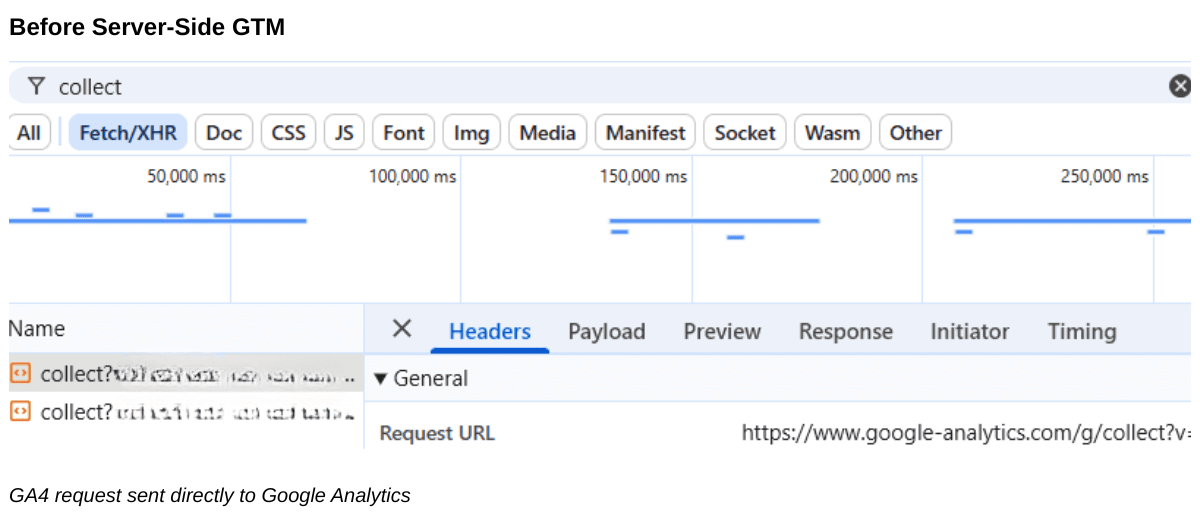1200x520 pixels.
Task: Switch to the Timing tab
Action: (x=1082, y=332)
